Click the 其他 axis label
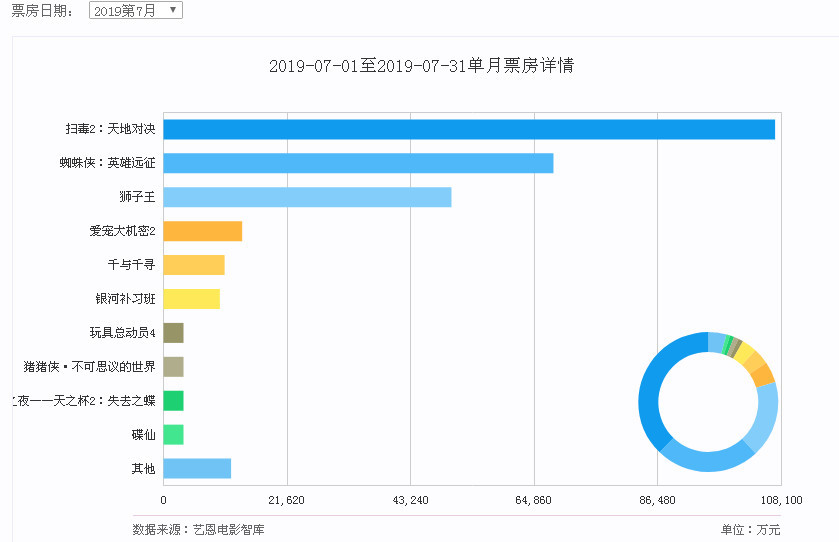The width and height of the screenshot is (839, 542). [143, 469]
